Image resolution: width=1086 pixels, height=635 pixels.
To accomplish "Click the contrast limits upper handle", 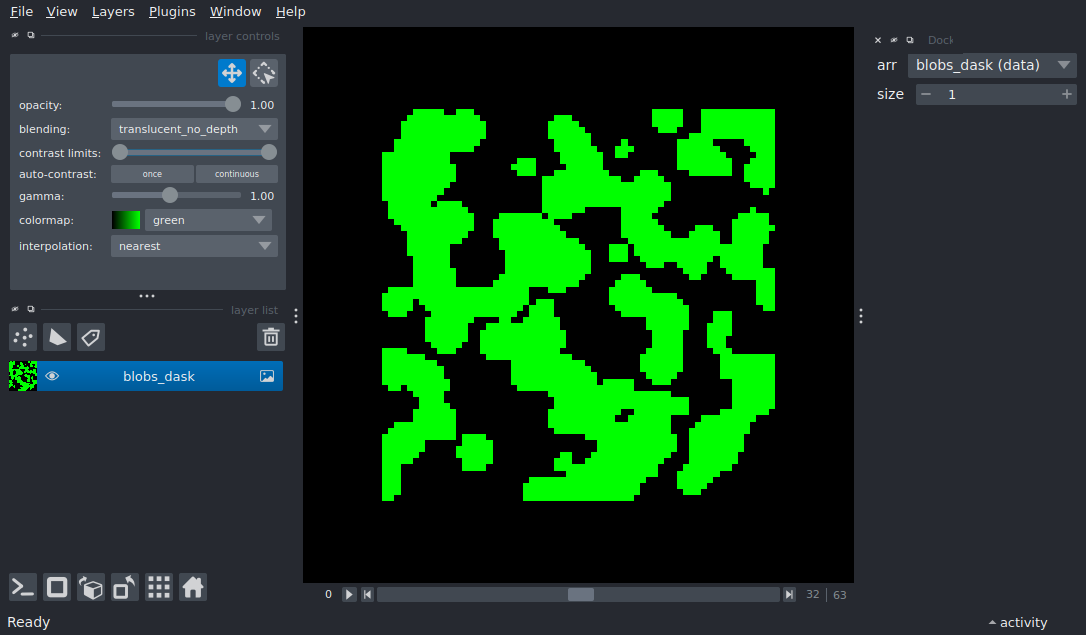I will 269,152.
